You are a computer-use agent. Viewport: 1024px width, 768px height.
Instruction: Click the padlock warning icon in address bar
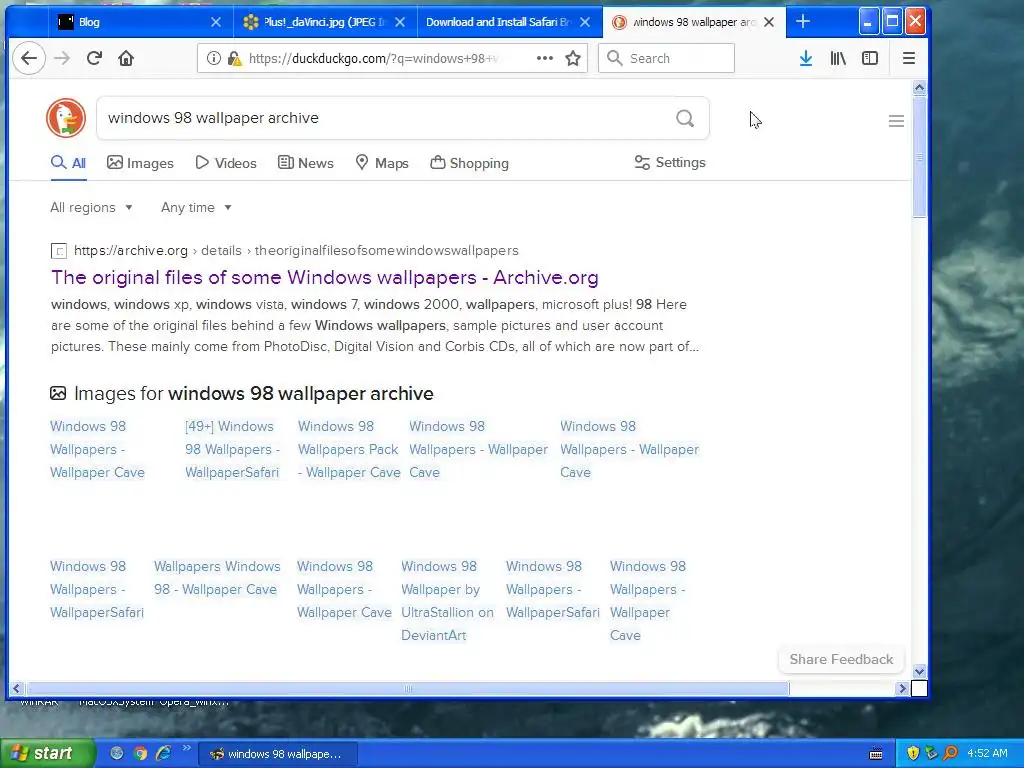[x=234, y=58]
